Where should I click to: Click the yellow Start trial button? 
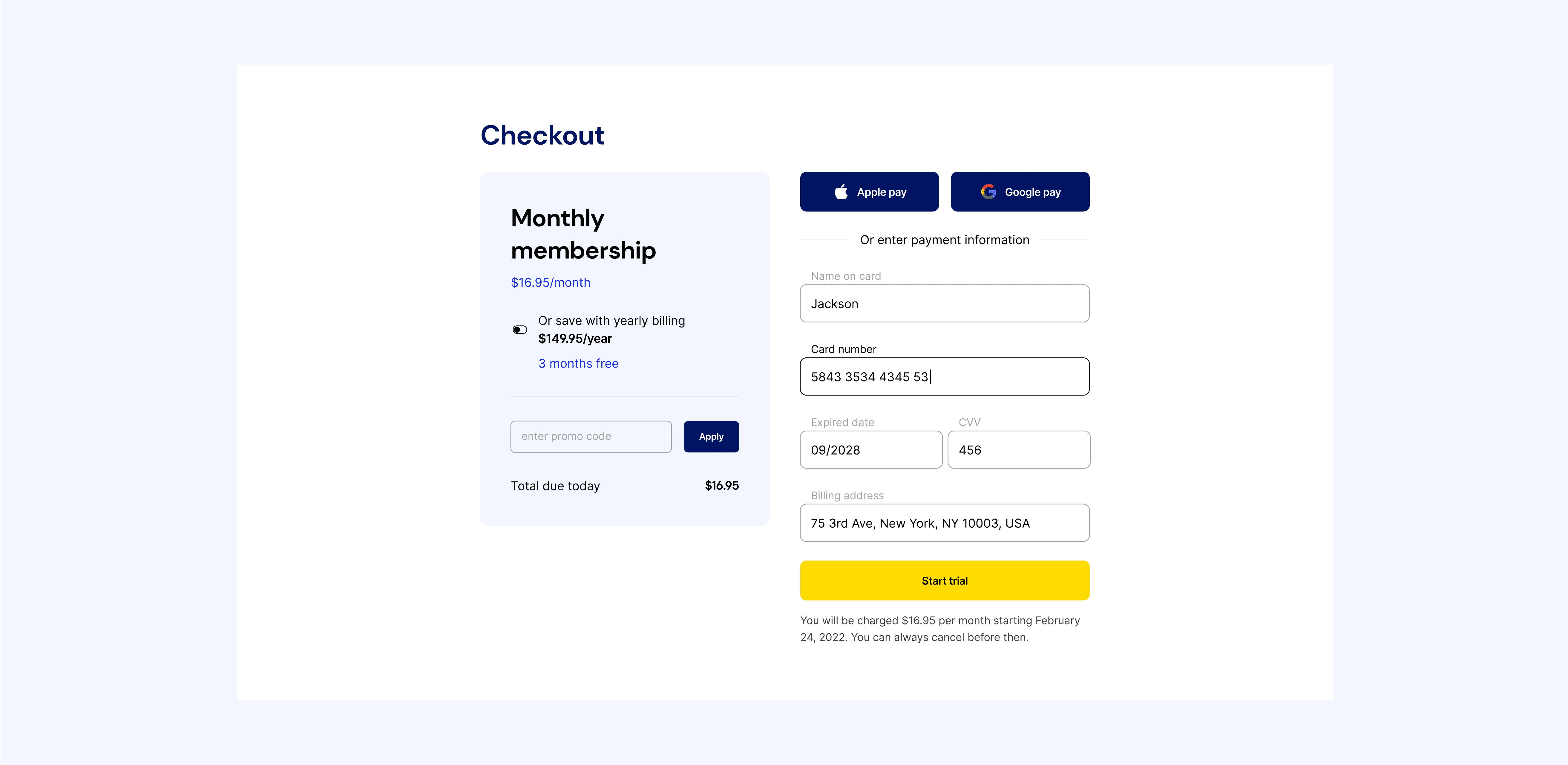pos(944,580)
